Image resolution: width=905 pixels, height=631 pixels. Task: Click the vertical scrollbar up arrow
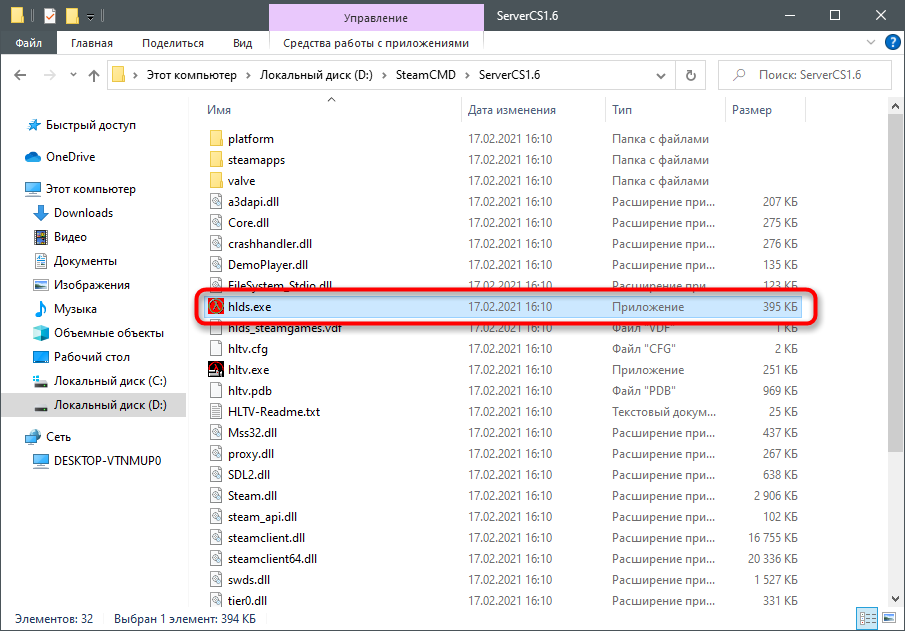coord(895,107)
